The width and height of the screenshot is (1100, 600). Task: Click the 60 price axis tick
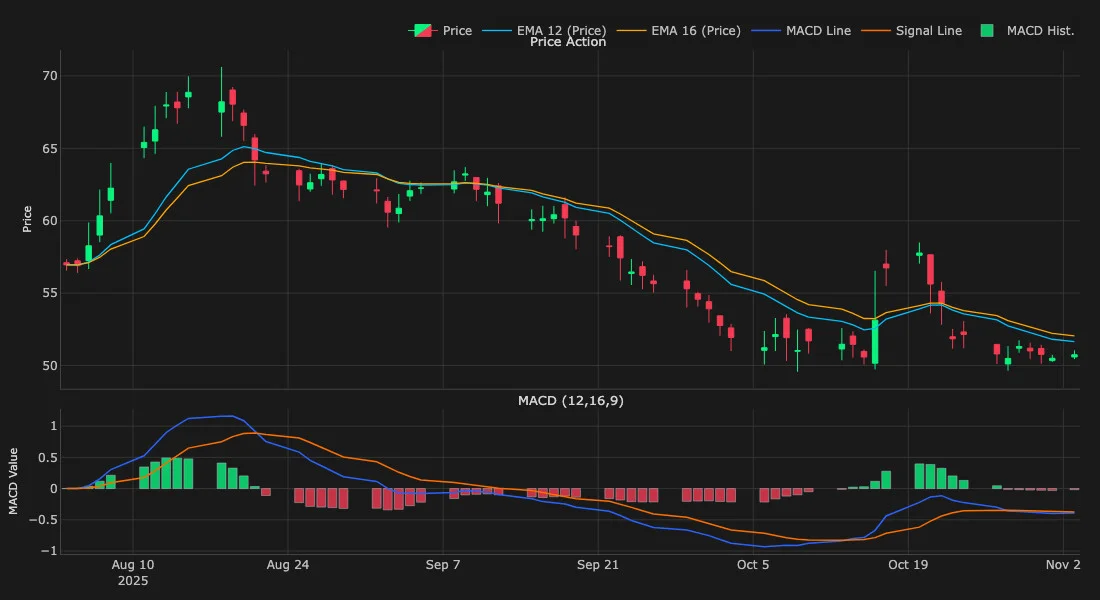tap(50, 221)
